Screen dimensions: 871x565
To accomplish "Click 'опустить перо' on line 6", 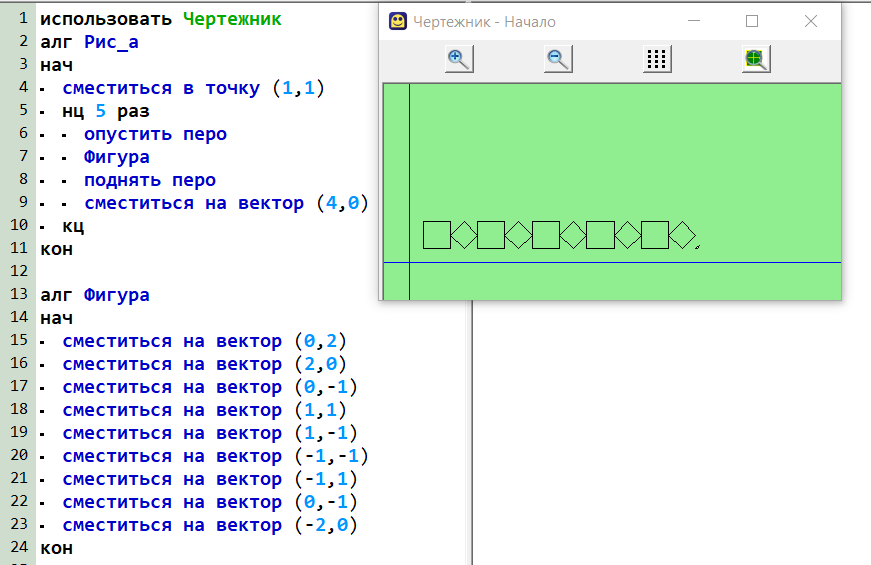I will (156, 134).
